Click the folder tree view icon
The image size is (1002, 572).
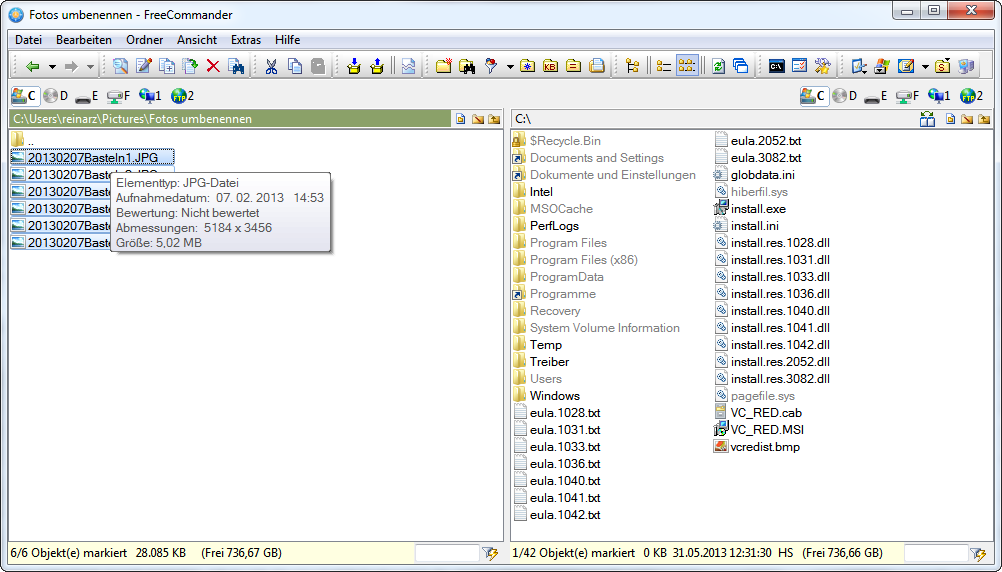pos(632,67)
